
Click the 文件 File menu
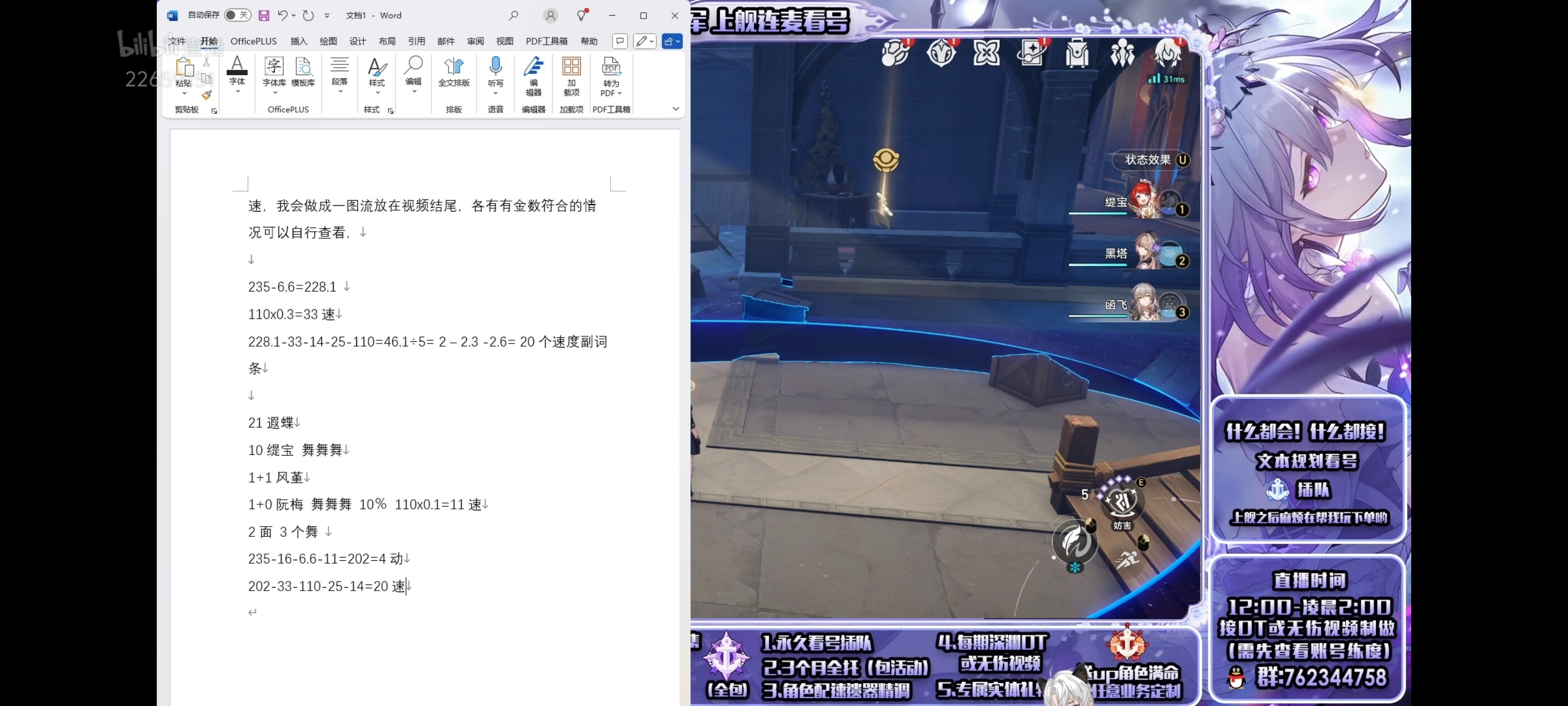point(177,41)
